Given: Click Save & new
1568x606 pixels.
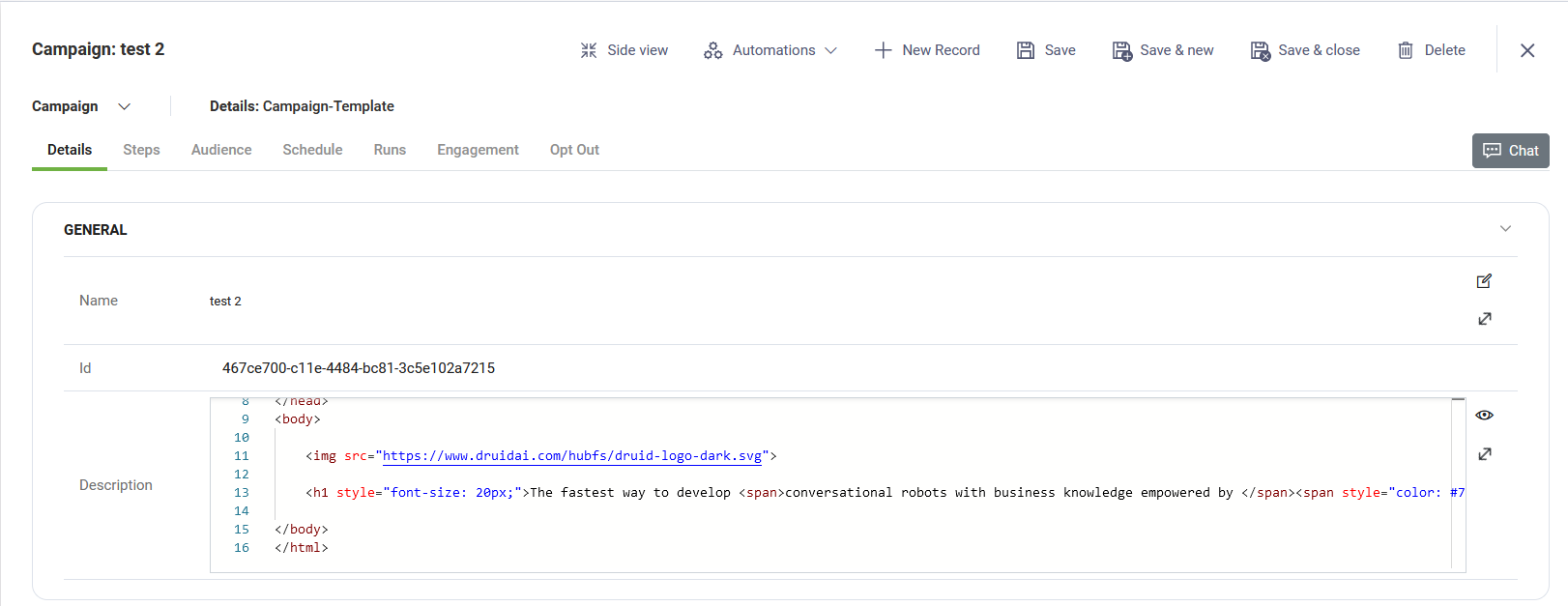Looking at the screenshot, I should point(1163,50).
